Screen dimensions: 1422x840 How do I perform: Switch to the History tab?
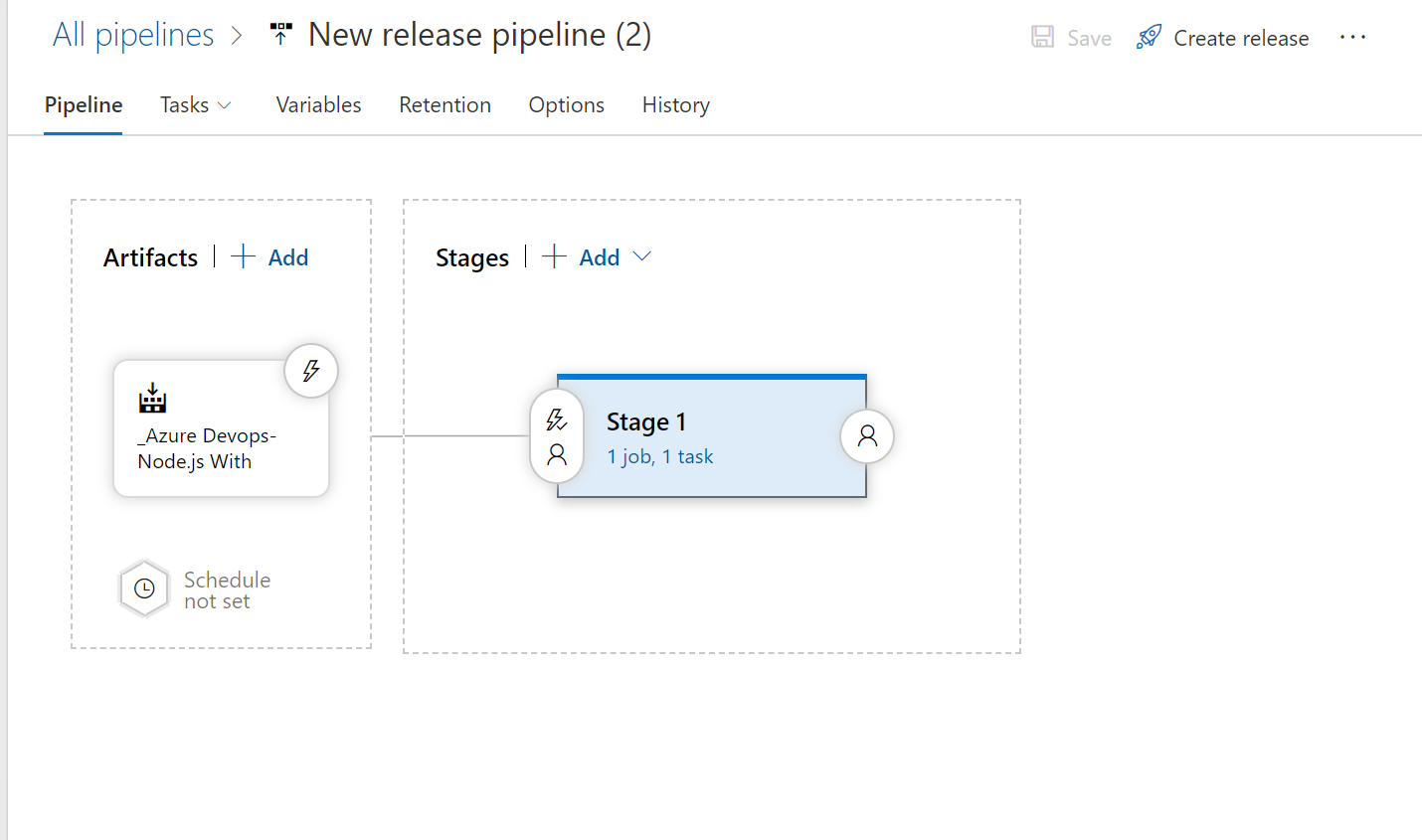tap(675, 104)
